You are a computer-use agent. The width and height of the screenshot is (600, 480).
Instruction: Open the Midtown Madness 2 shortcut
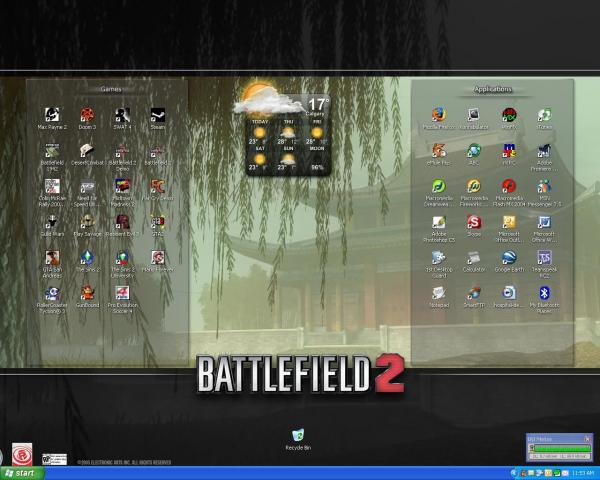point(122,186)
